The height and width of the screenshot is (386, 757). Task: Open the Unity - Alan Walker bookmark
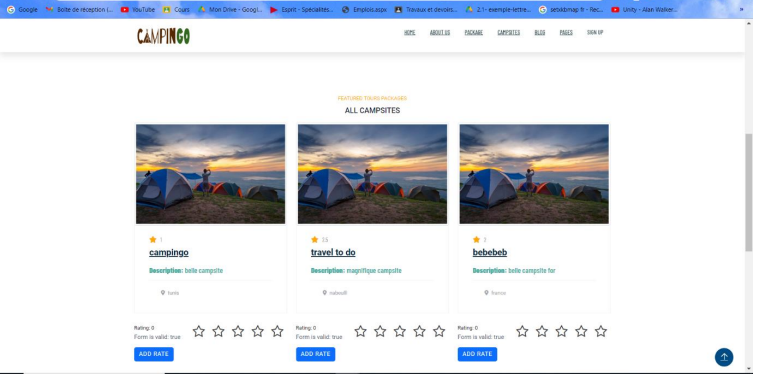tap(645, 9)
